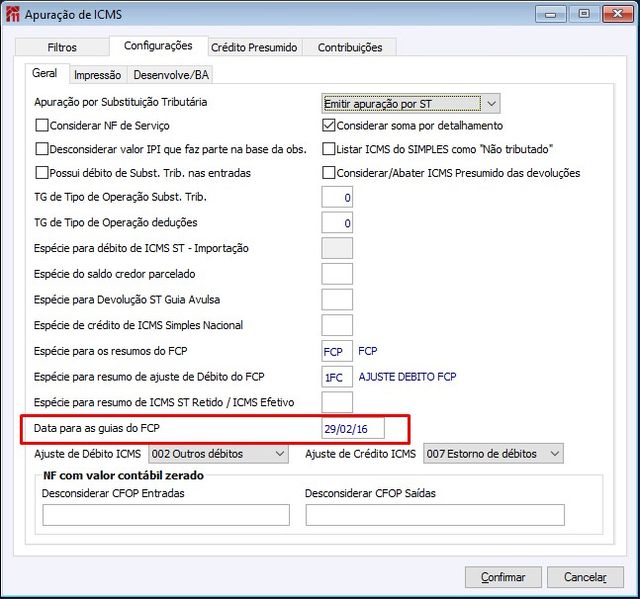Enable Considerar/Abater ICMS Presumido das devoluções
Image resolution: width=640 pixels, height=599 pixels.
(x=329, y=173)
